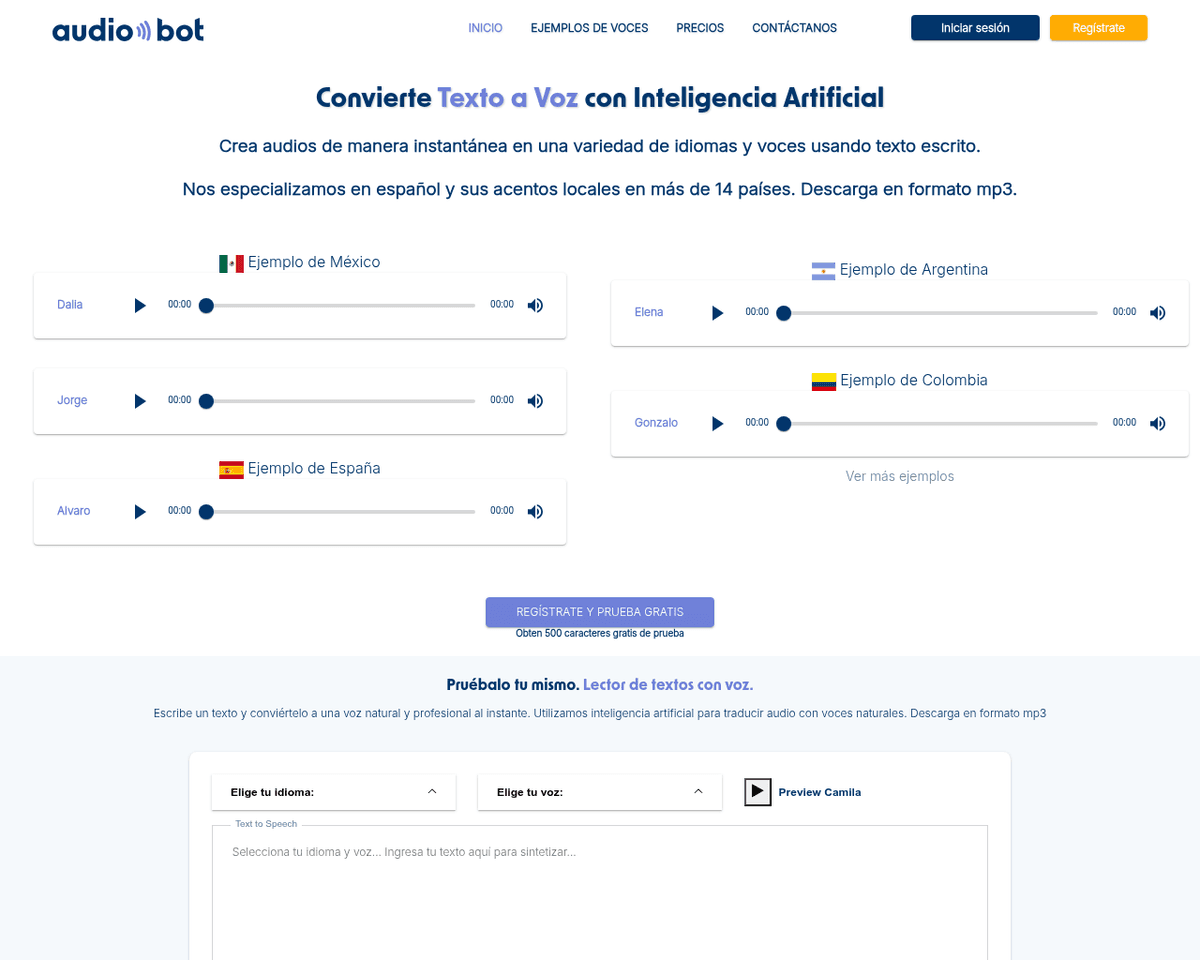Play Jorge's audio example
Screen dimensions: 1200x960
140,401
